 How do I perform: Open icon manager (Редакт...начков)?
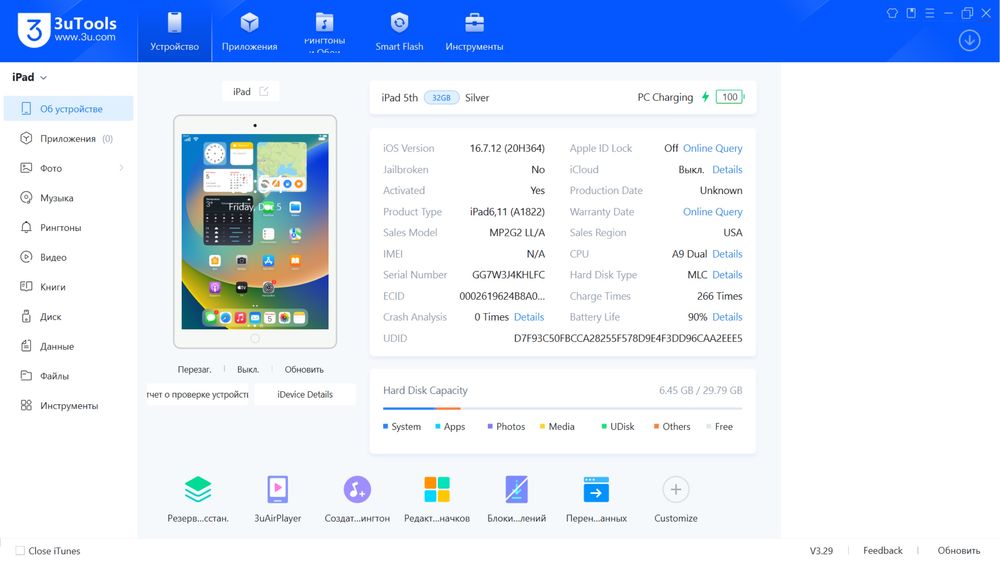tap(437, 499)
